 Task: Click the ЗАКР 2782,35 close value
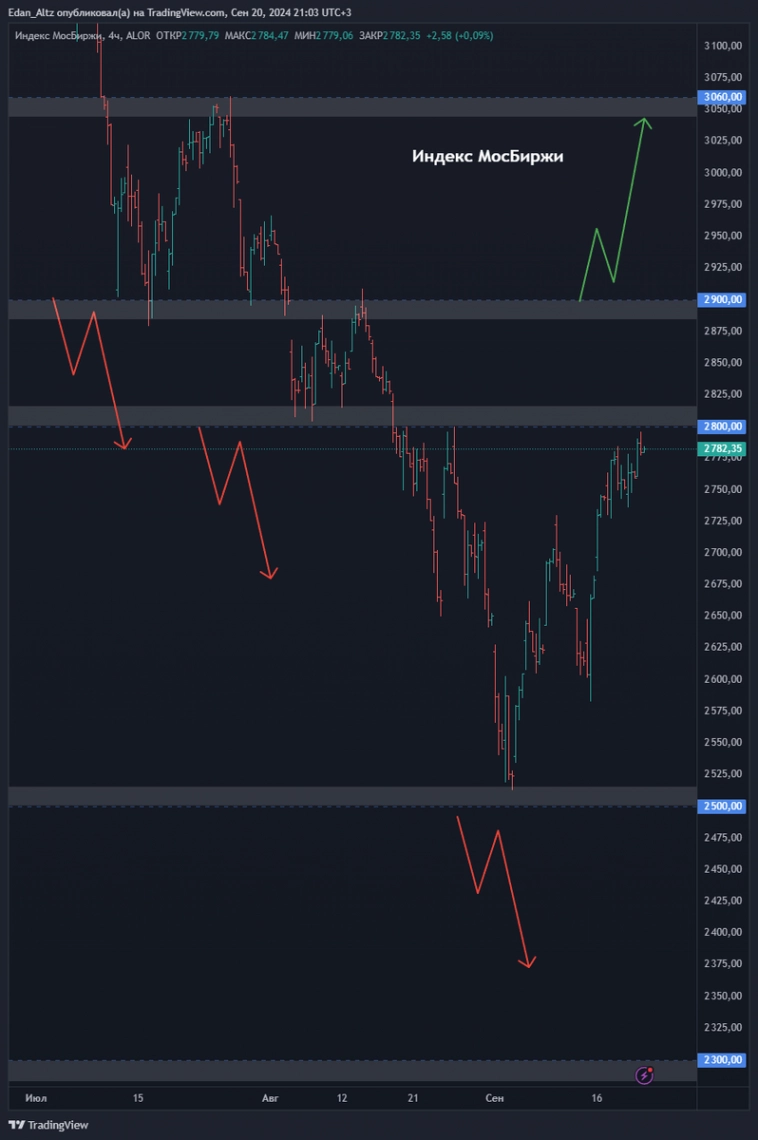[390, 35]
